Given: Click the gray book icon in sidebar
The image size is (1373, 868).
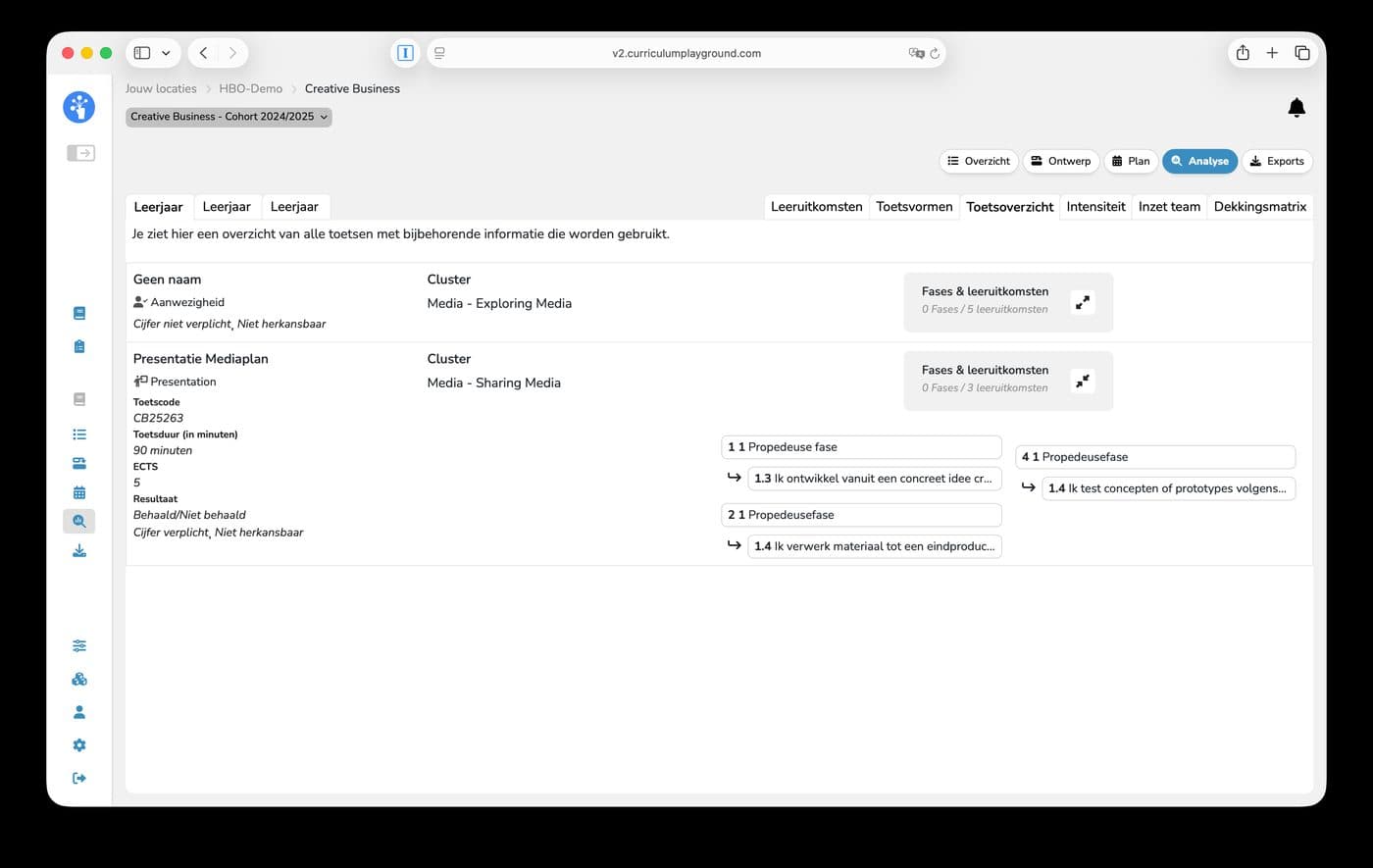Looking at the screenshot, I should (79, 399).
